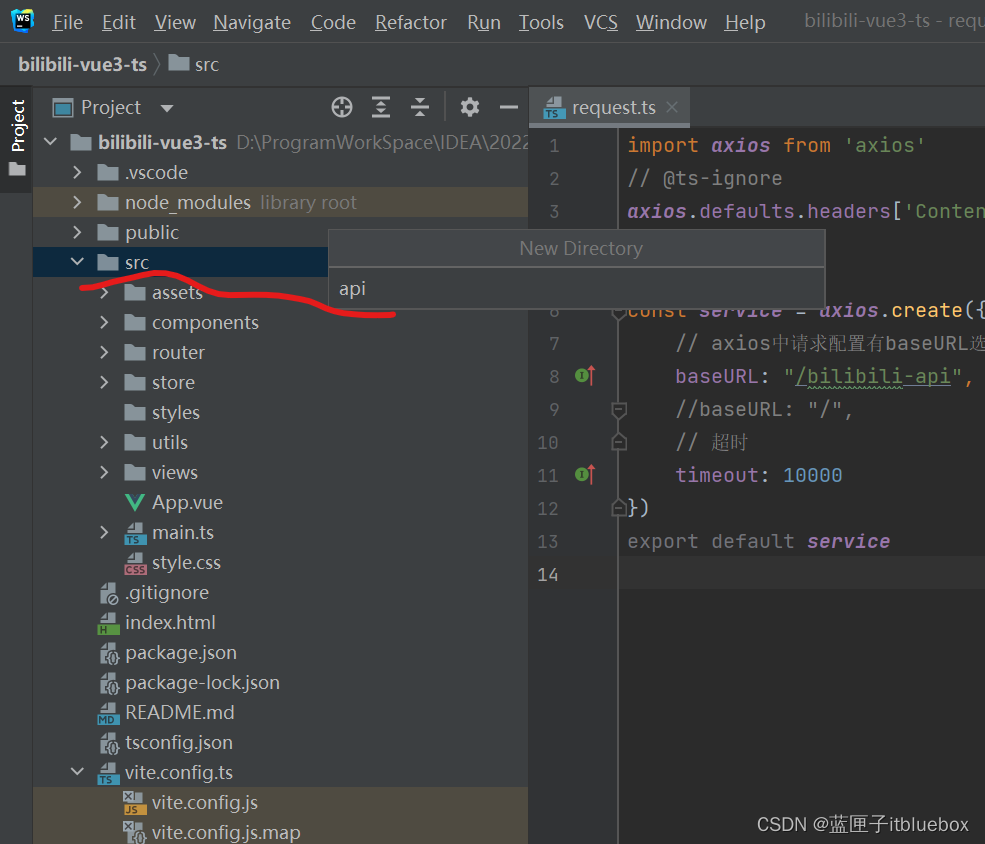This screenshot has height=844, width=985.
Task: Open the VCS menu
Action: pyautogui.click(x=601, y=23)
